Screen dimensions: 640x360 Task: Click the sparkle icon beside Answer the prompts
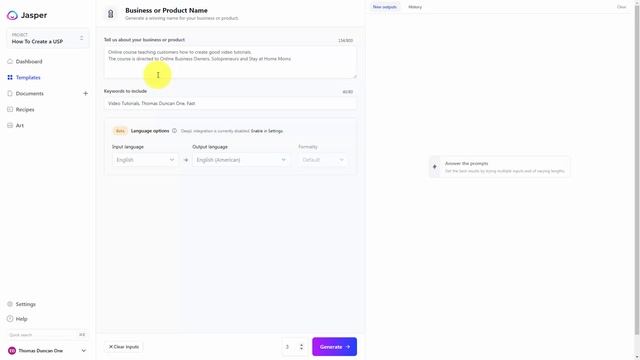[435, 167]
